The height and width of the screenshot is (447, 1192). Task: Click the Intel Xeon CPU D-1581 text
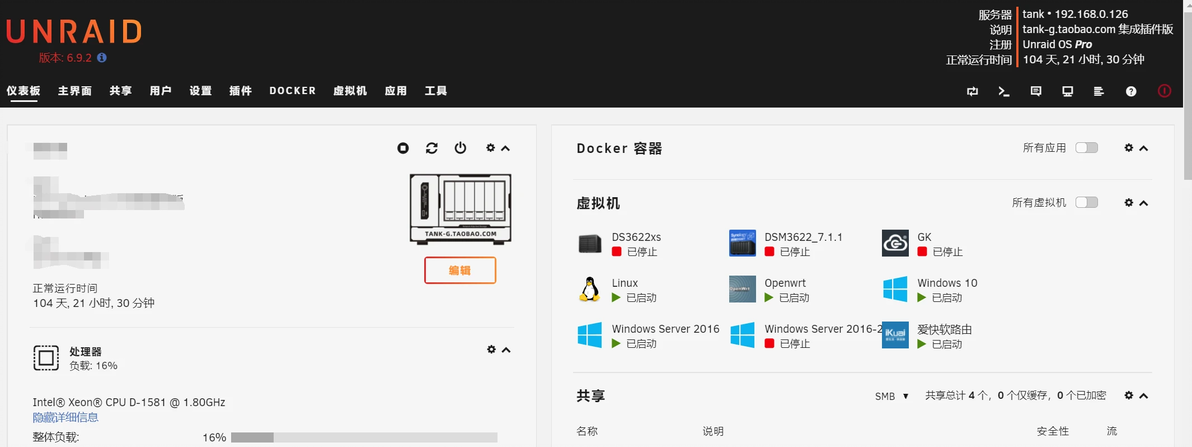click(x=128, y=402)
